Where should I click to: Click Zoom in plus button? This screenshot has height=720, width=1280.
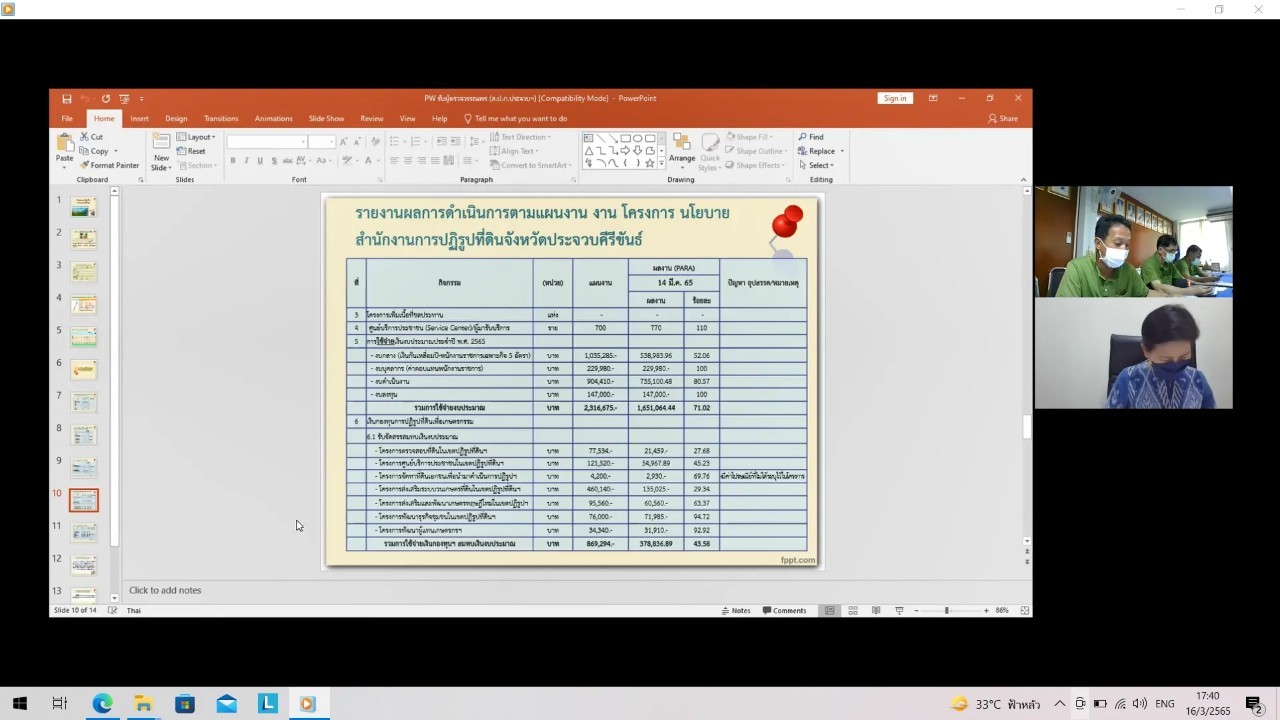(986, 610)
